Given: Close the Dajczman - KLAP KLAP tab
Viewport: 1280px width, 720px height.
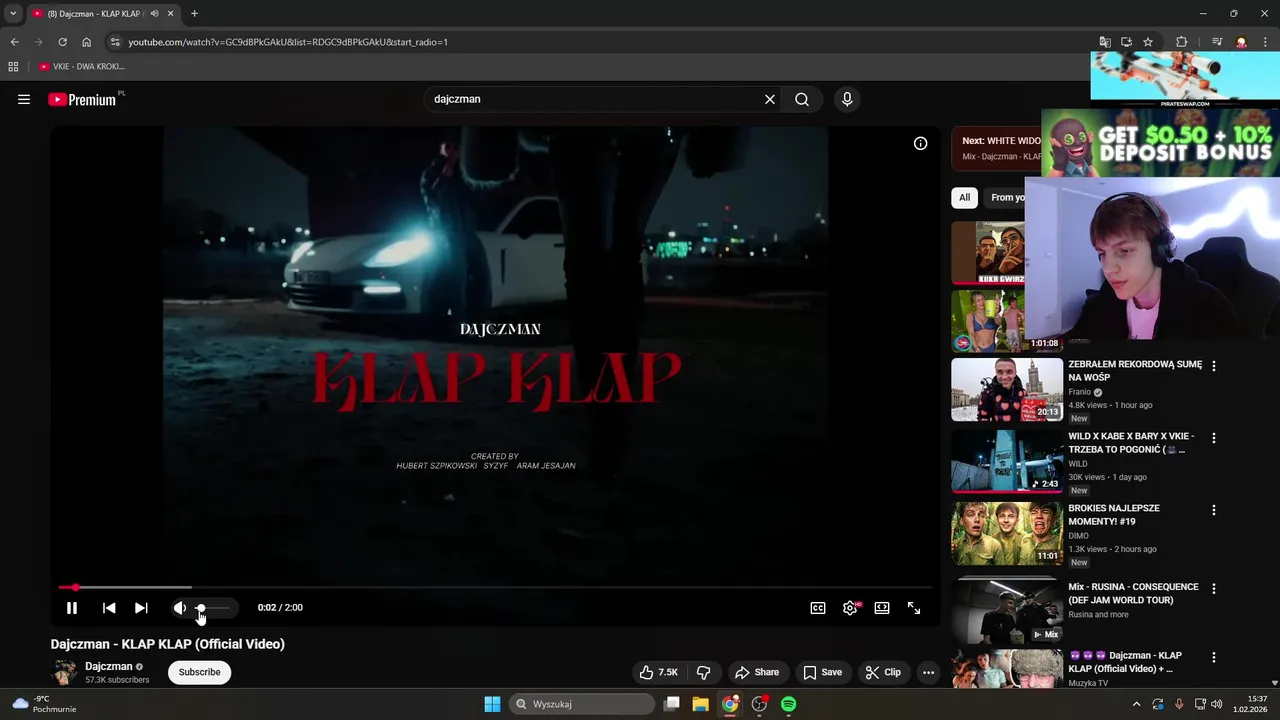Looking at the screenshot, I should 171,14.
